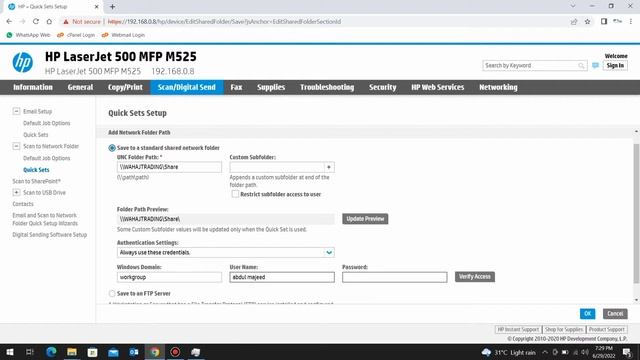Open the notification center icon
640x360 pixels.
point(627,352)
